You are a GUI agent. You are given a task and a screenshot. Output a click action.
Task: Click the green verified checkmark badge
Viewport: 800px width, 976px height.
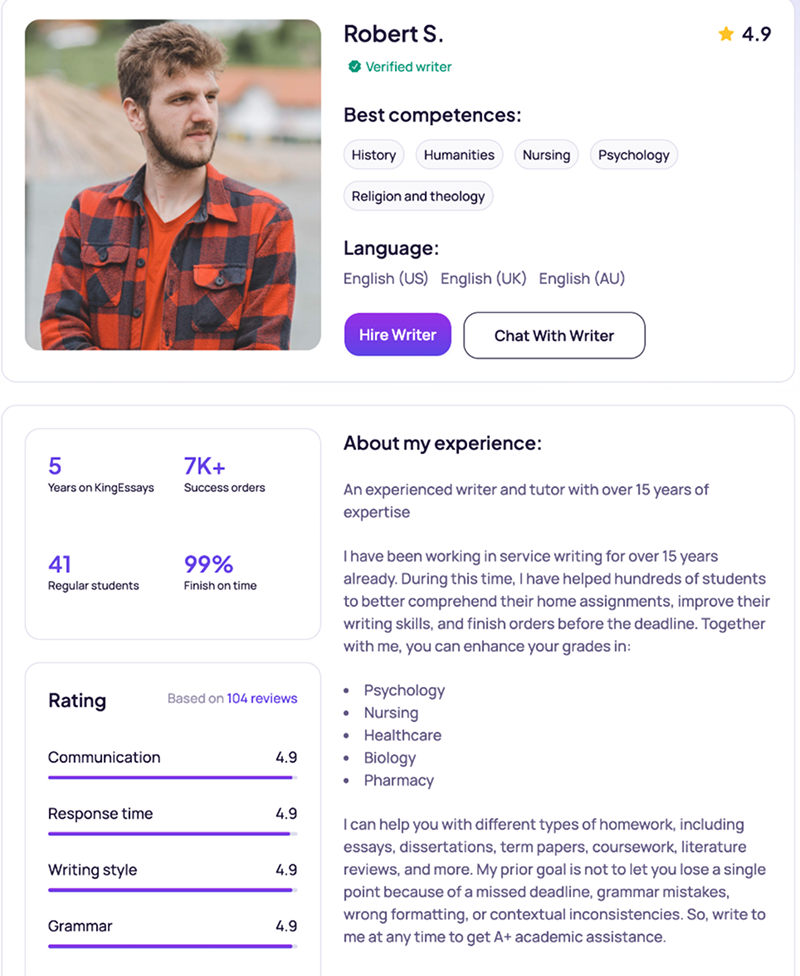(354, 67)
